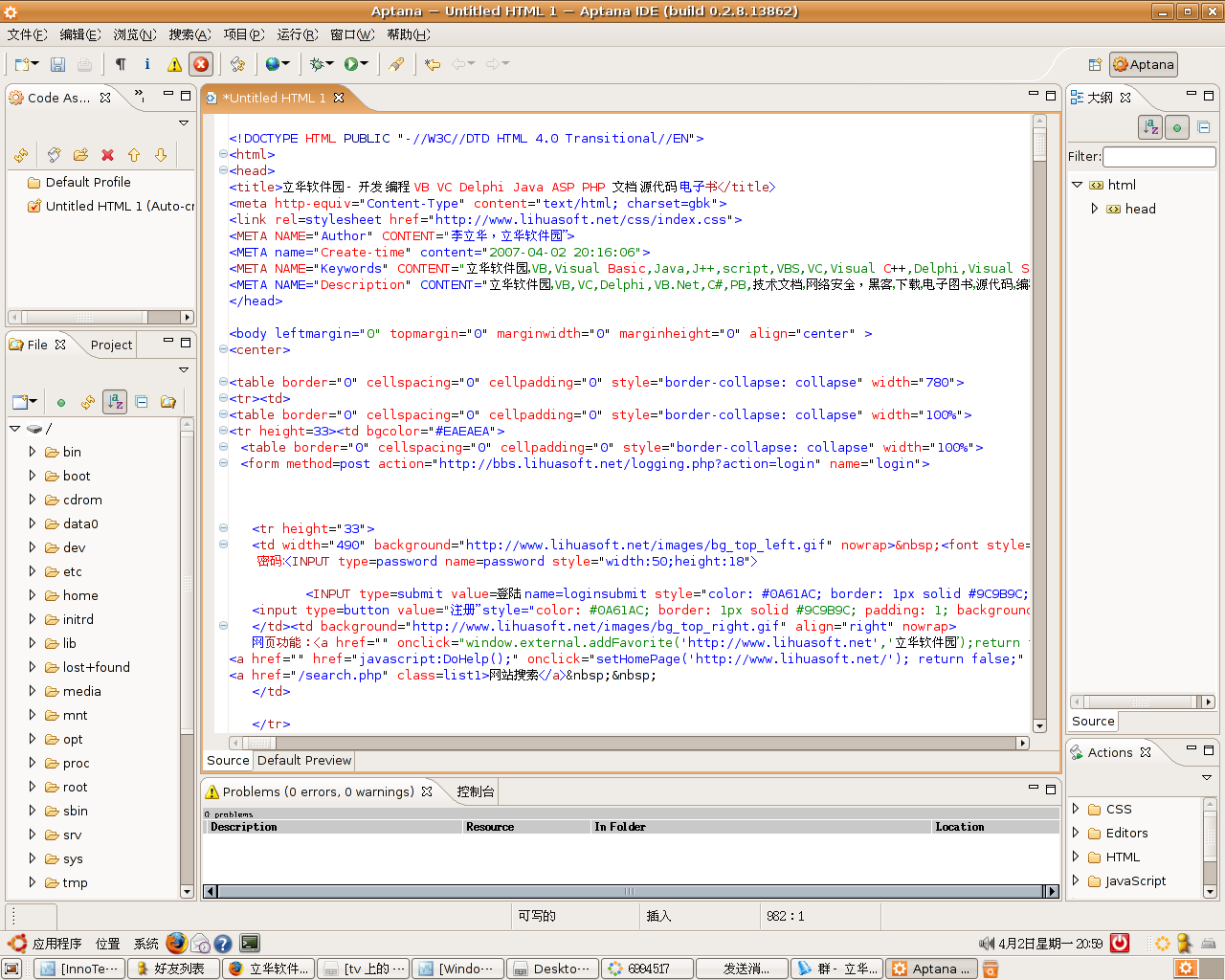The image size is (1225, 980).
Task: Expand the head node in outline tree
Action: click(1095, 209)
